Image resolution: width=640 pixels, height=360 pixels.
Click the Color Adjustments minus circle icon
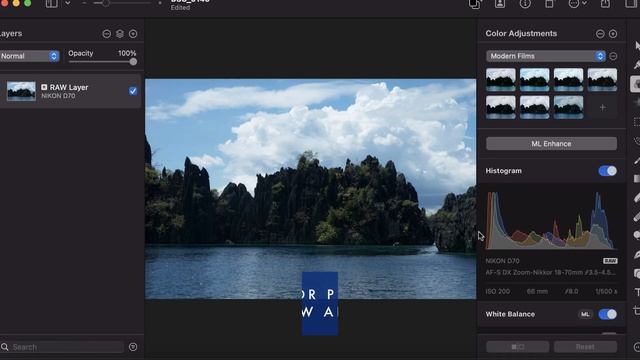pyautogui.click(x=600, y=34)
